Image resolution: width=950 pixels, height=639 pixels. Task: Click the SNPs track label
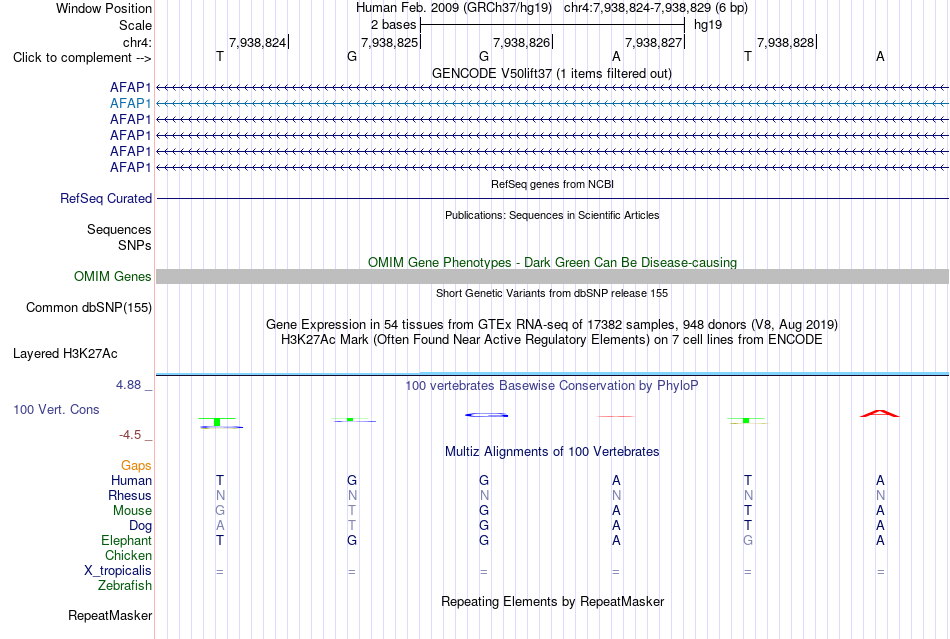click(135, 245)
